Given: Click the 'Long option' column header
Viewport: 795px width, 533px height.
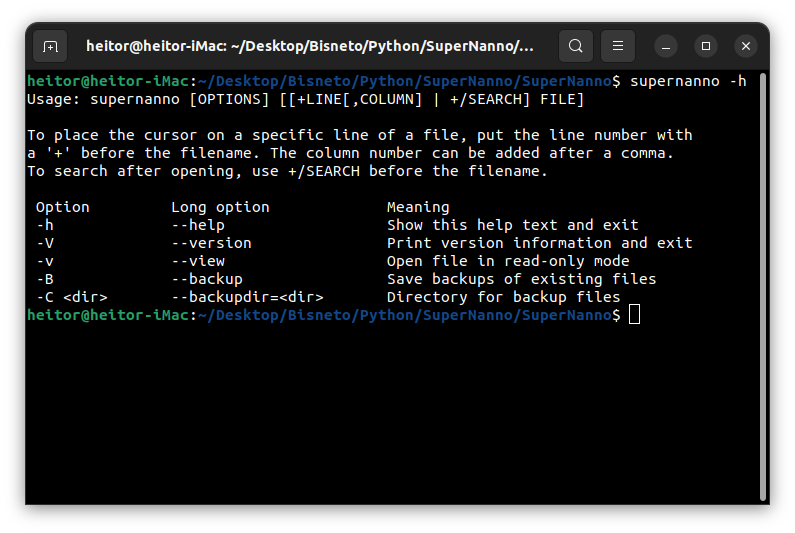Looking at the screenshot, I should point(220,207).
